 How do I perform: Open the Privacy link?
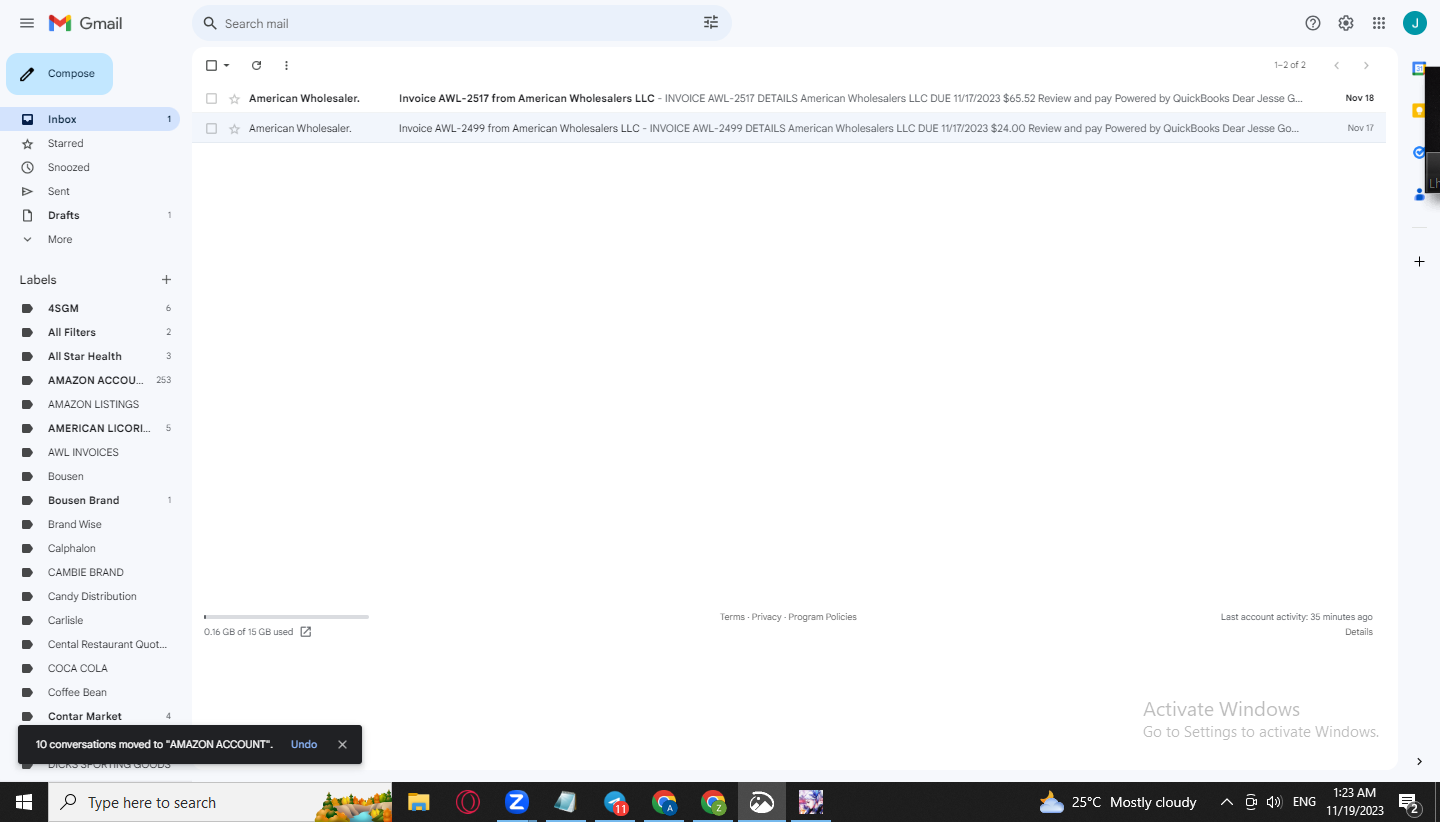[x=766, y=617]
